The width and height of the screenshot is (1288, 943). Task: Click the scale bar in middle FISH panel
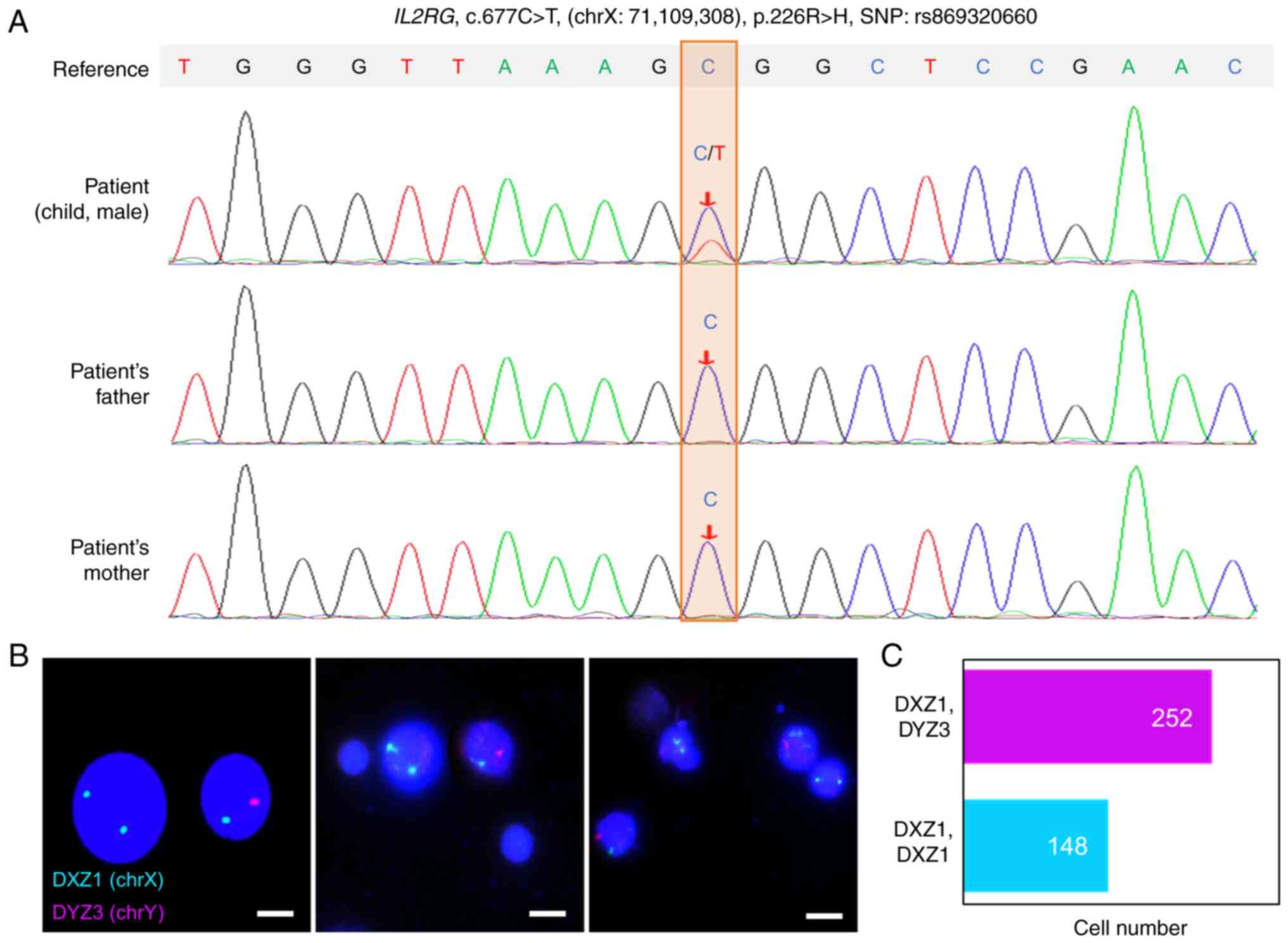point(547,914)
